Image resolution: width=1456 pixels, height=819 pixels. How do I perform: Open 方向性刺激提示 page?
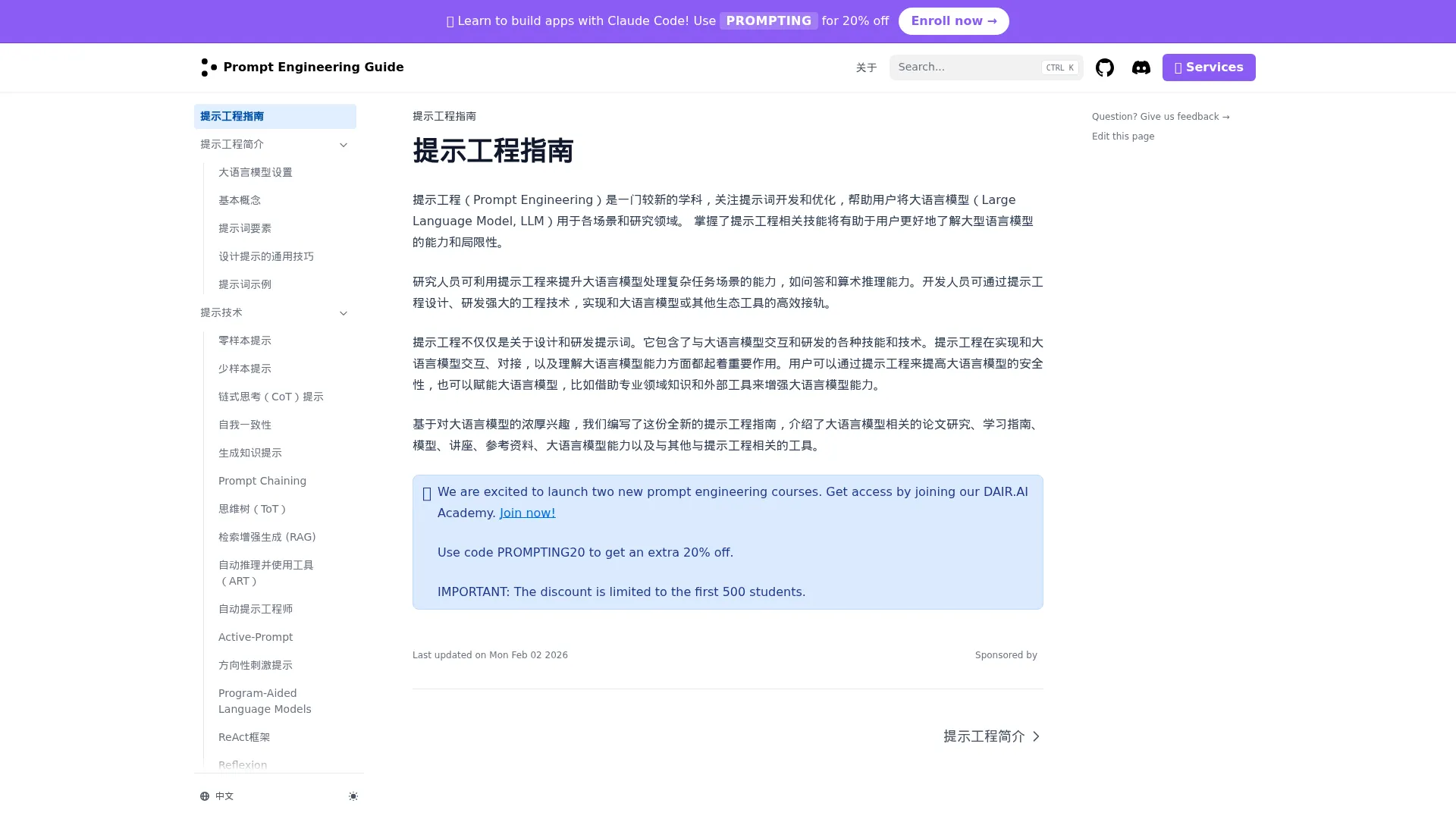click(284, 665)
